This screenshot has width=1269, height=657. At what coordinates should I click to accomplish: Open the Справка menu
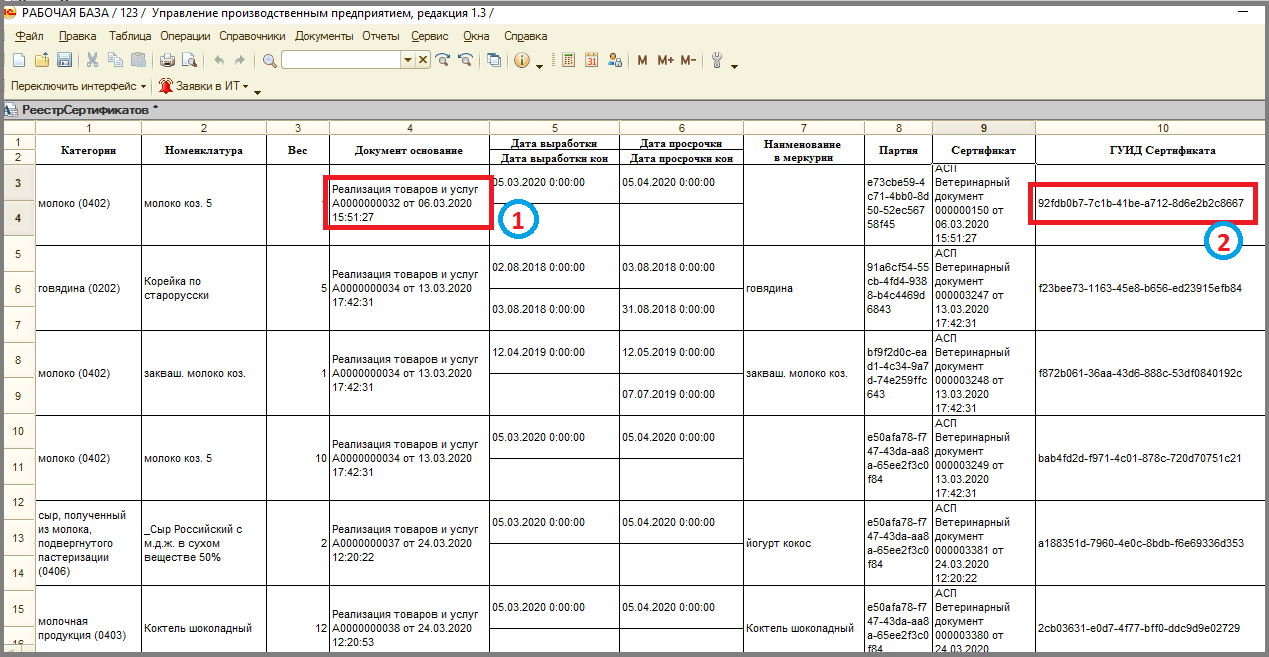tap(526, 36)
